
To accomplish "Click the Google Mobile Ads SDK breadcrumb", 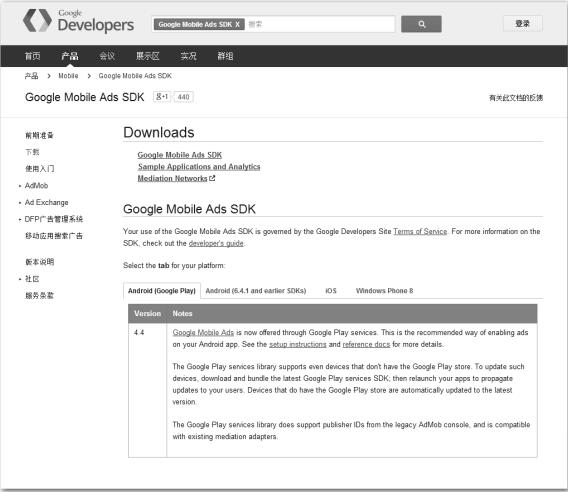I will tap(135, 76).
